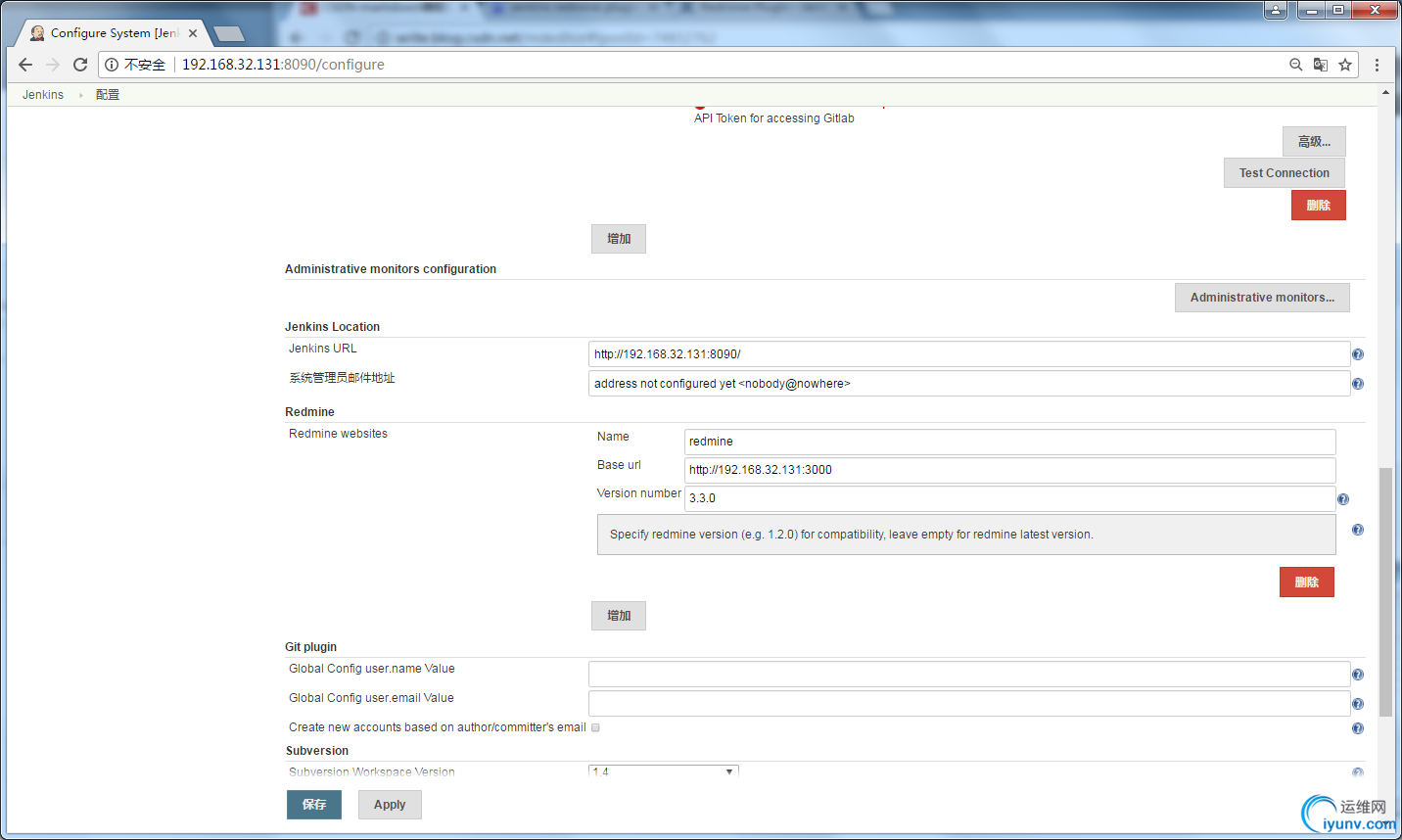The height and width of the screenshot is (840, 1402).
Task: Click 增加 button above Administrative monitors configuration
Action: (x=619, y=239)
